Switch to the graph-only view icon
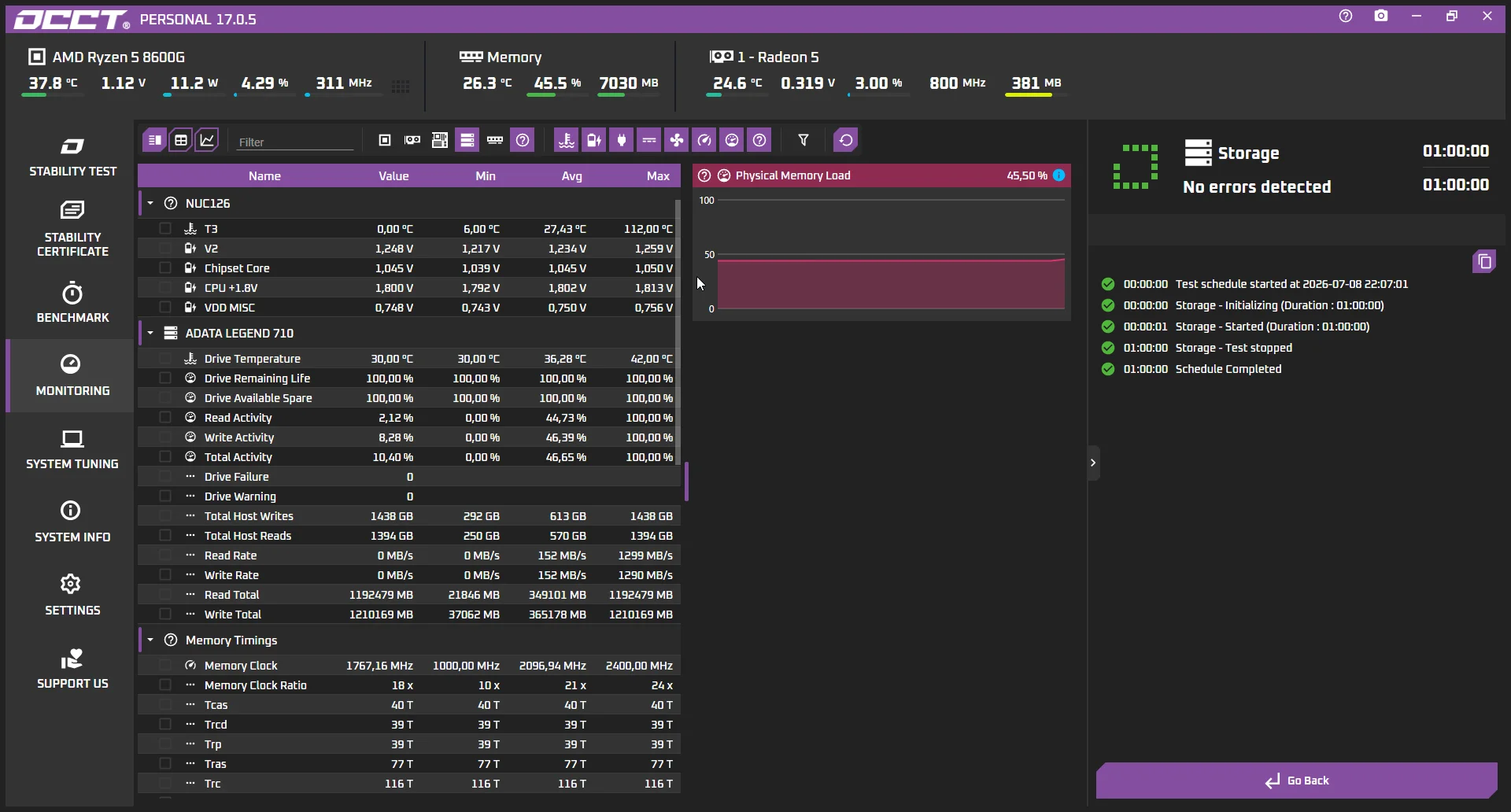 tap(207, 140)
